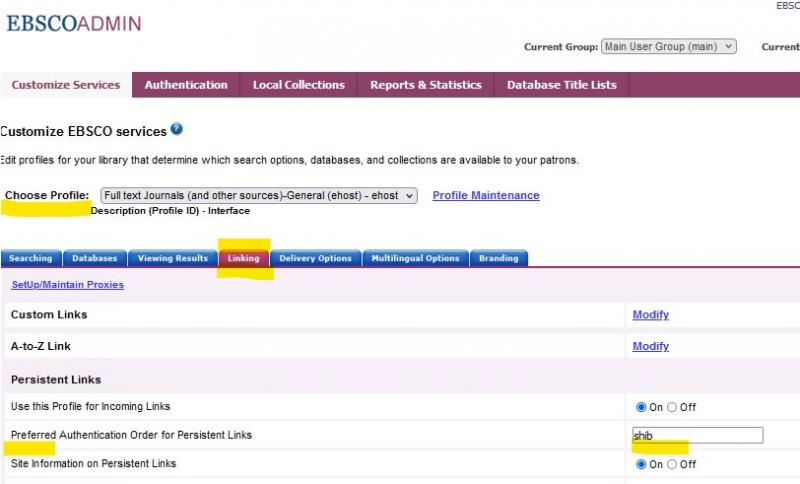This screenshot has height=484, width=800.
Task: Click the Use this Profile for Incoming Links label
Action: (x=90, y=406)
